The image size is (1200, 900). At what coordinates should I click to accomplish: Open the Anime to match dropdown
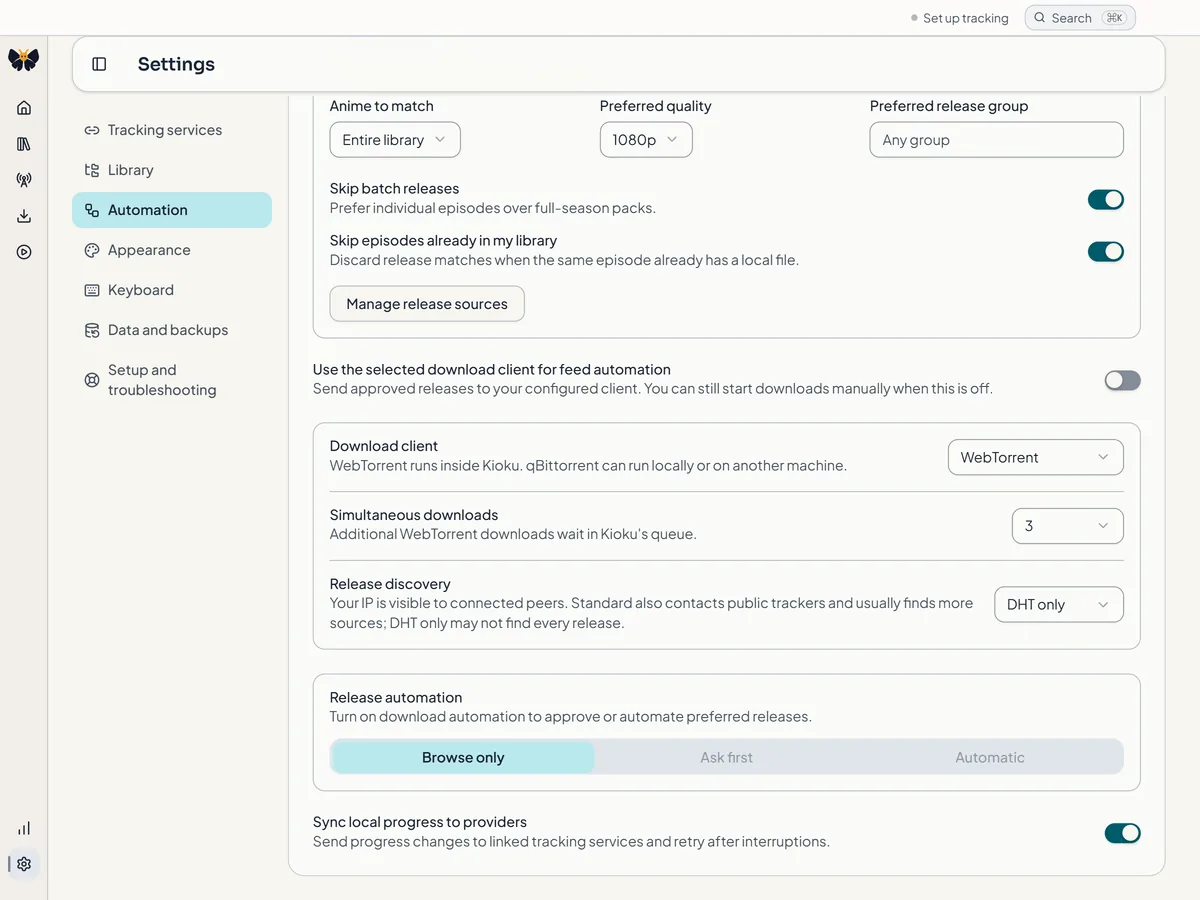(x=395, y=140)
